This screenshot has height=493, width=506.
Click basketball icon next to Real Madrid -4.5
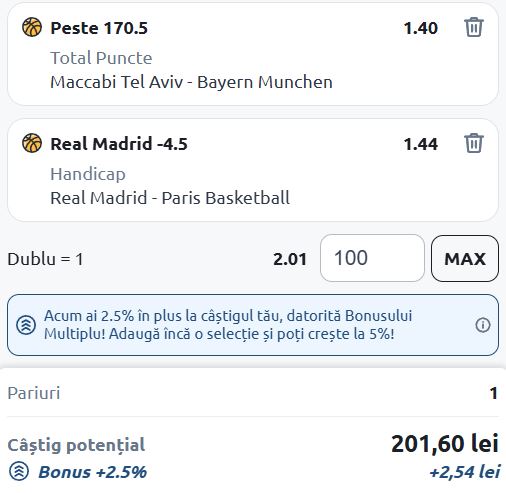pyautogui.click(x=32, y=143)
